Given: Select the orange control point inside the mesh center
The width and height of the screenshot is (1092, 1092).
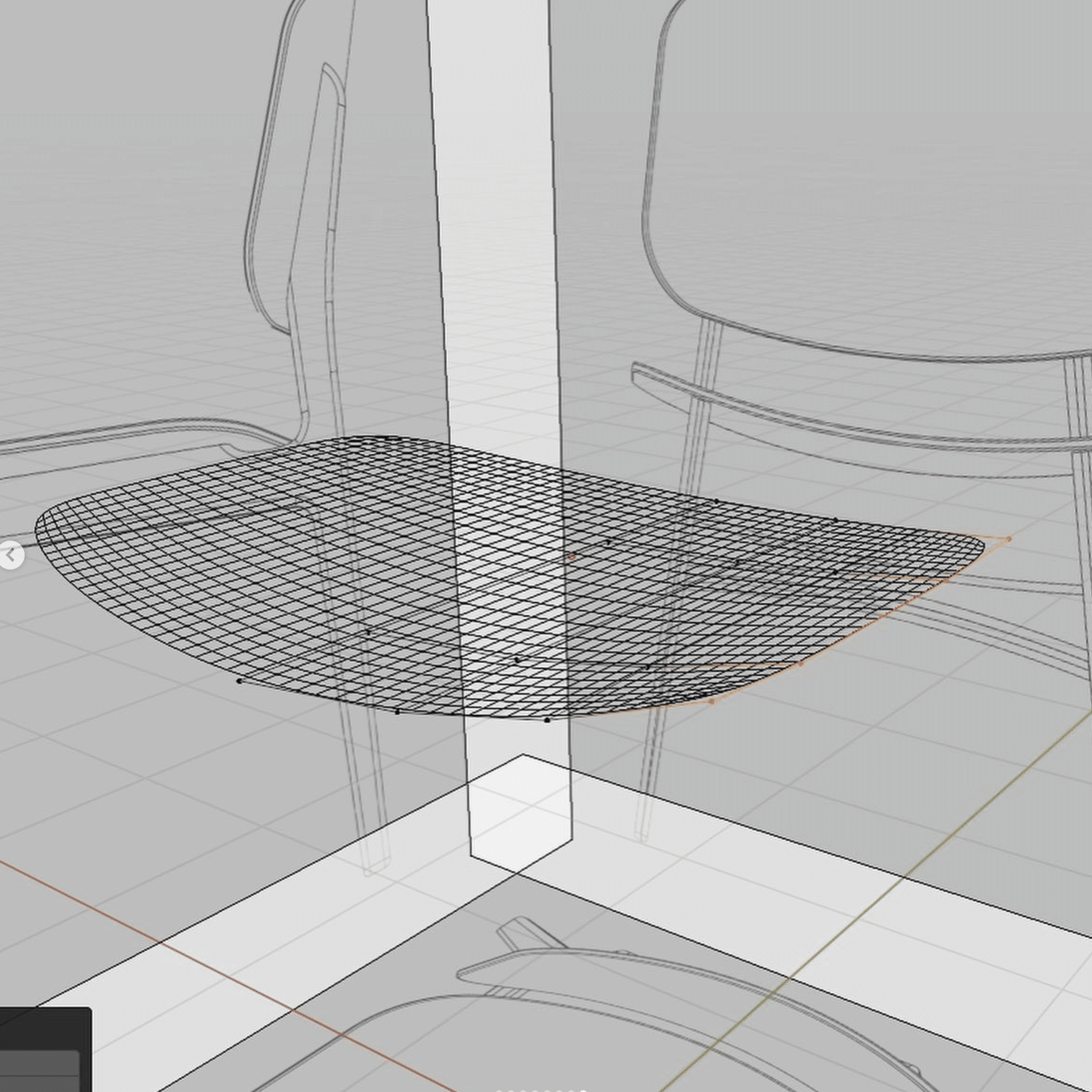Looking at the screenshot, I should pos(572,556).
